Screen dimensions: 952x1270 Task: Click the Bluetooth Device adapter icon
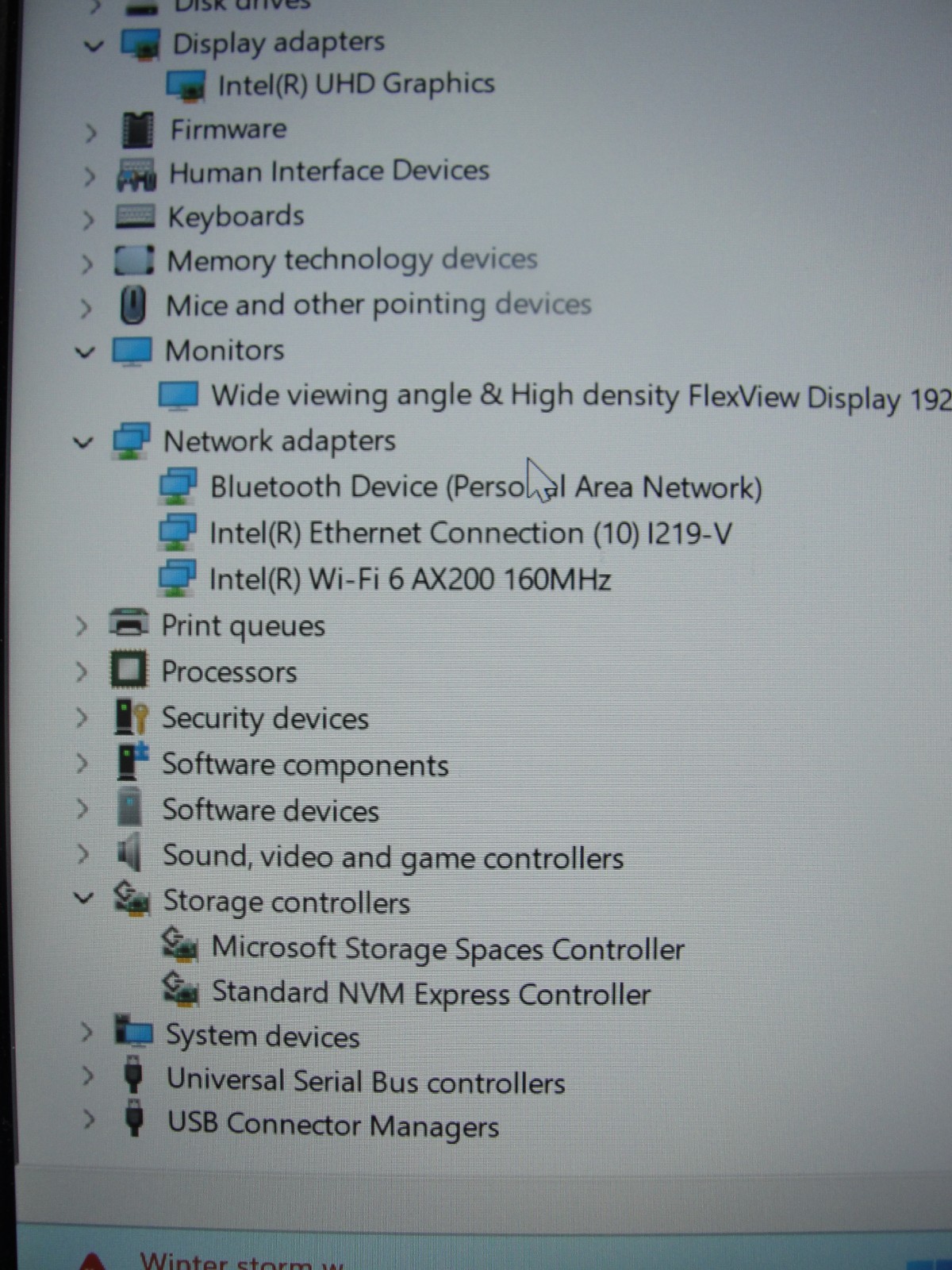[x=178, y=487]
